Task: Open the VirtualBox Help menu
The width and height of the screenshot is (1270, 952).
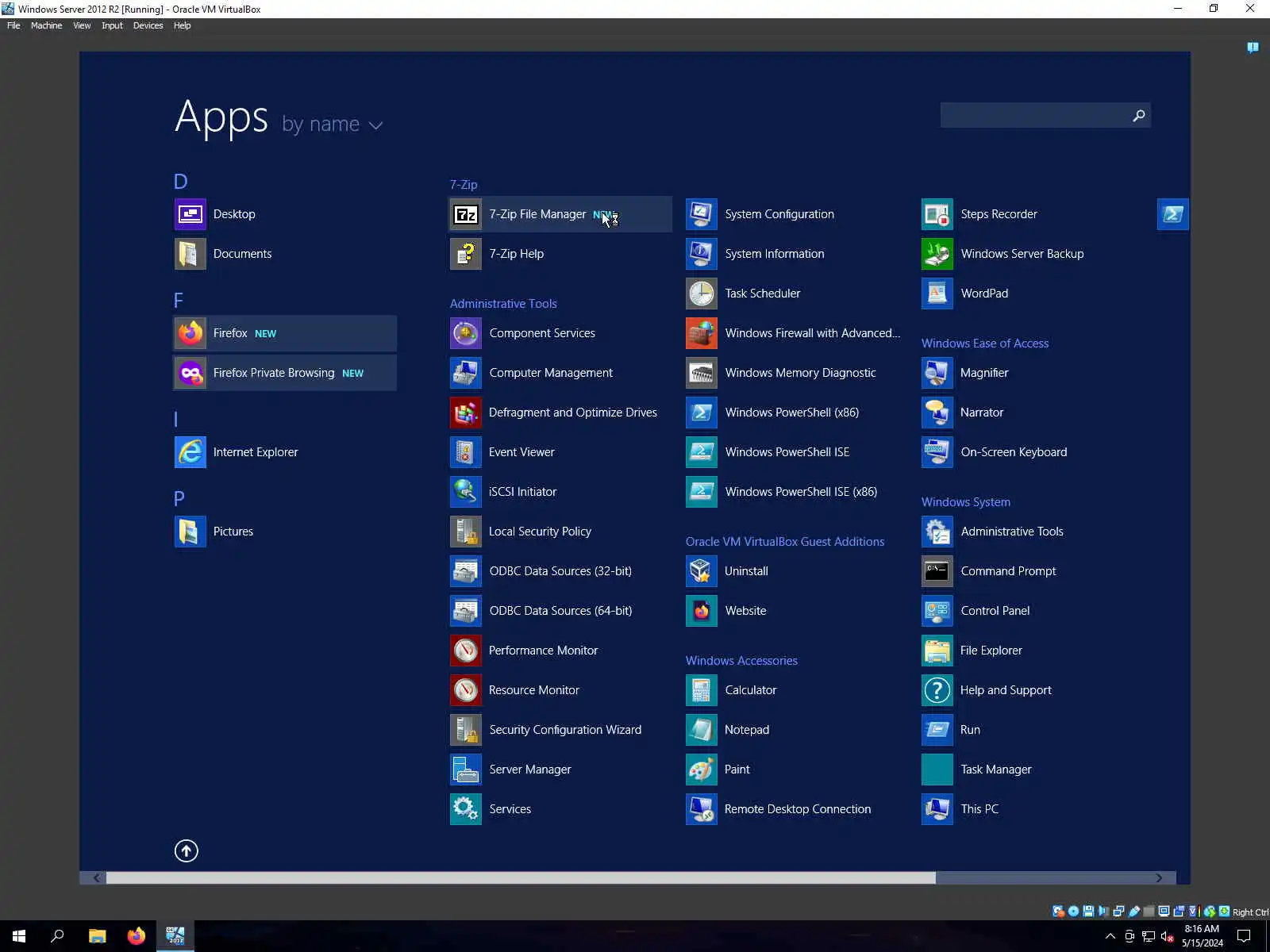Action: [182, 25]
